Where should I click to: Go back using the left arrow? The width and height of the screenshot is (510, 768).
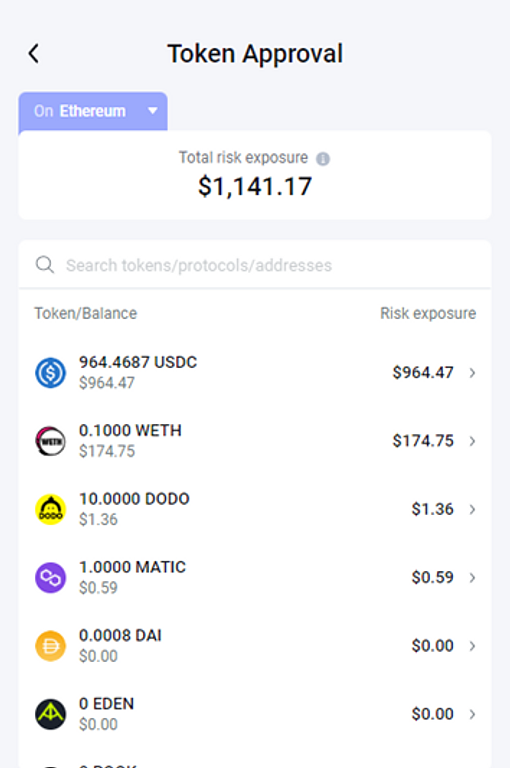pos(33,54)
